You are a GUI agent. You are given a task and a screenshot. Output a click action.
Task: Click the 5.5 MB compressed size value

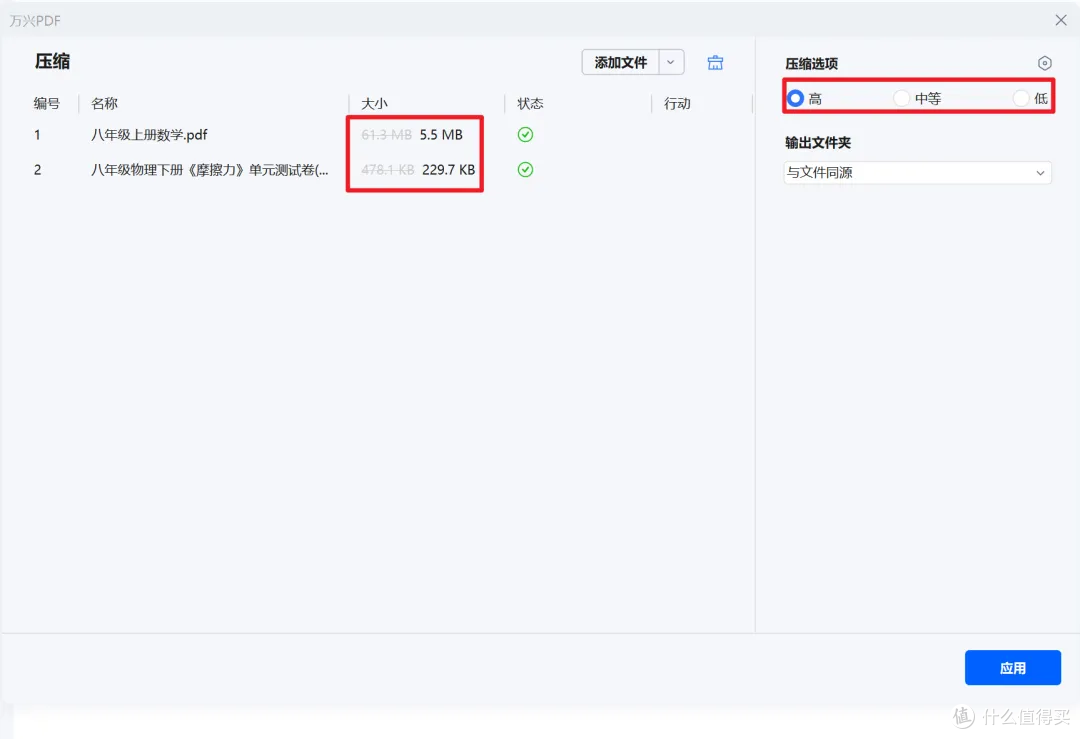click(x=441, y=134)
